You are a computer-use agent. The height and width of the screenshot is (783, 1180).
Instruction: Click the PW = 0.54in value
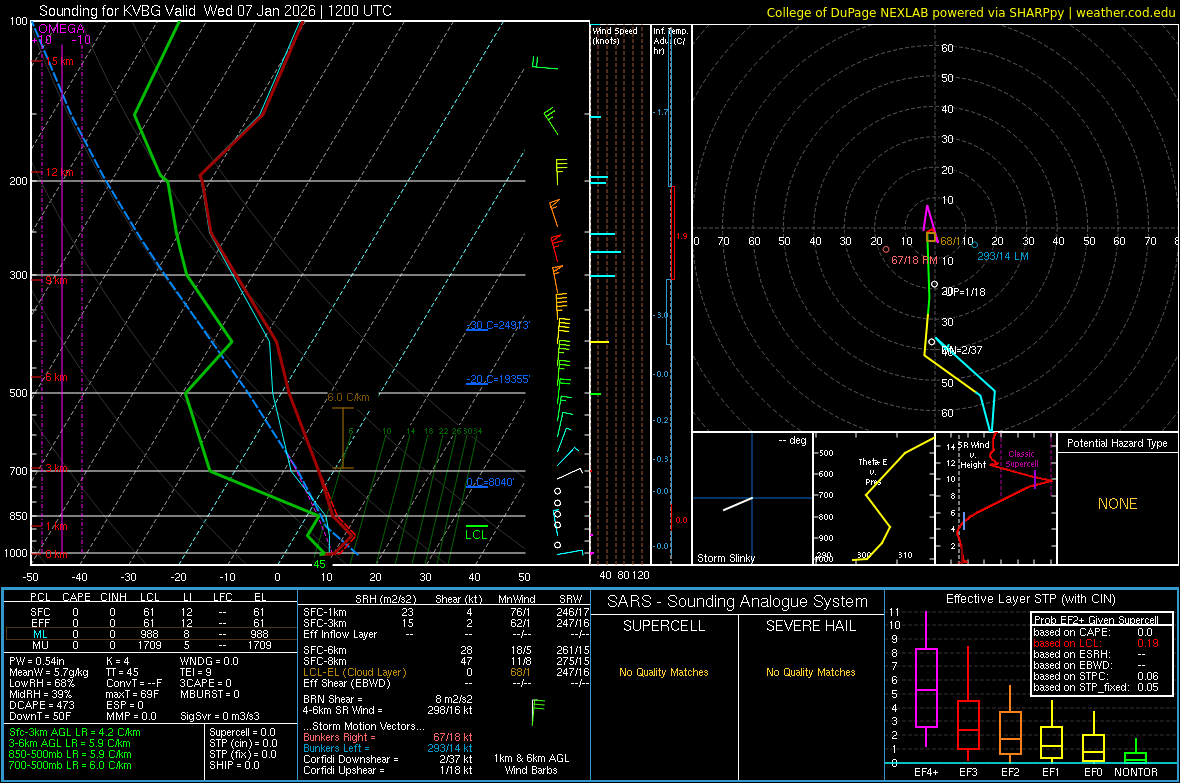pyautogui.click(x=47, y=661)
